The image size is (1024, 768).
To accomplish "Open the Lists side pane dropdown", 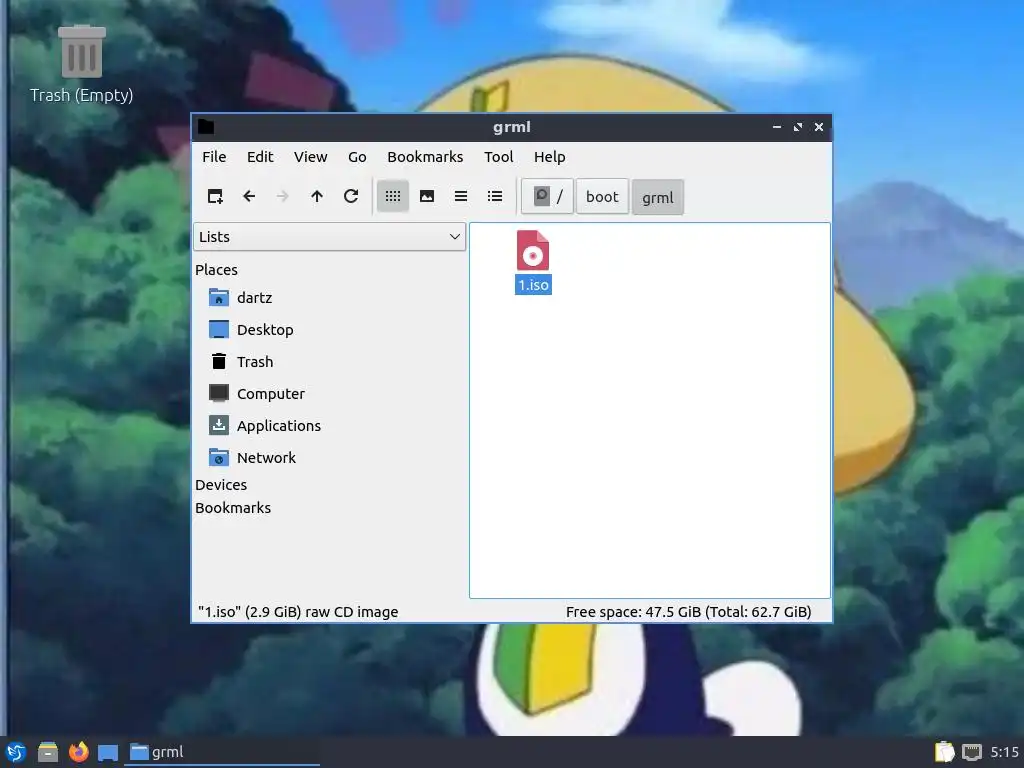I will (x=329, y=236).
